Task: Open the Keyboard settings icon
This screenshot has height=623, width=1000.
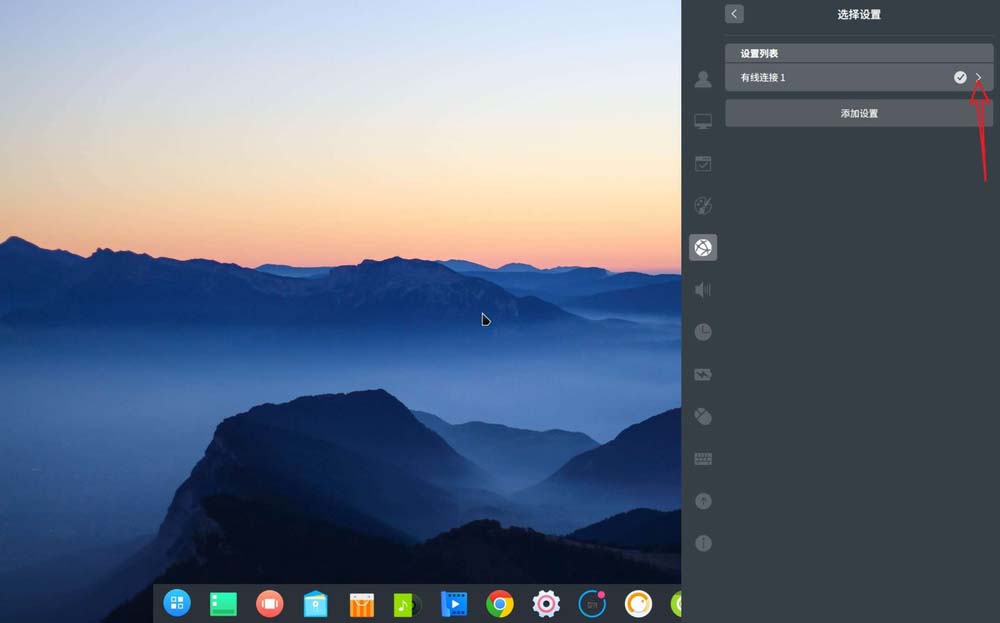Action: pyautogui.click(x=703, y=459)
